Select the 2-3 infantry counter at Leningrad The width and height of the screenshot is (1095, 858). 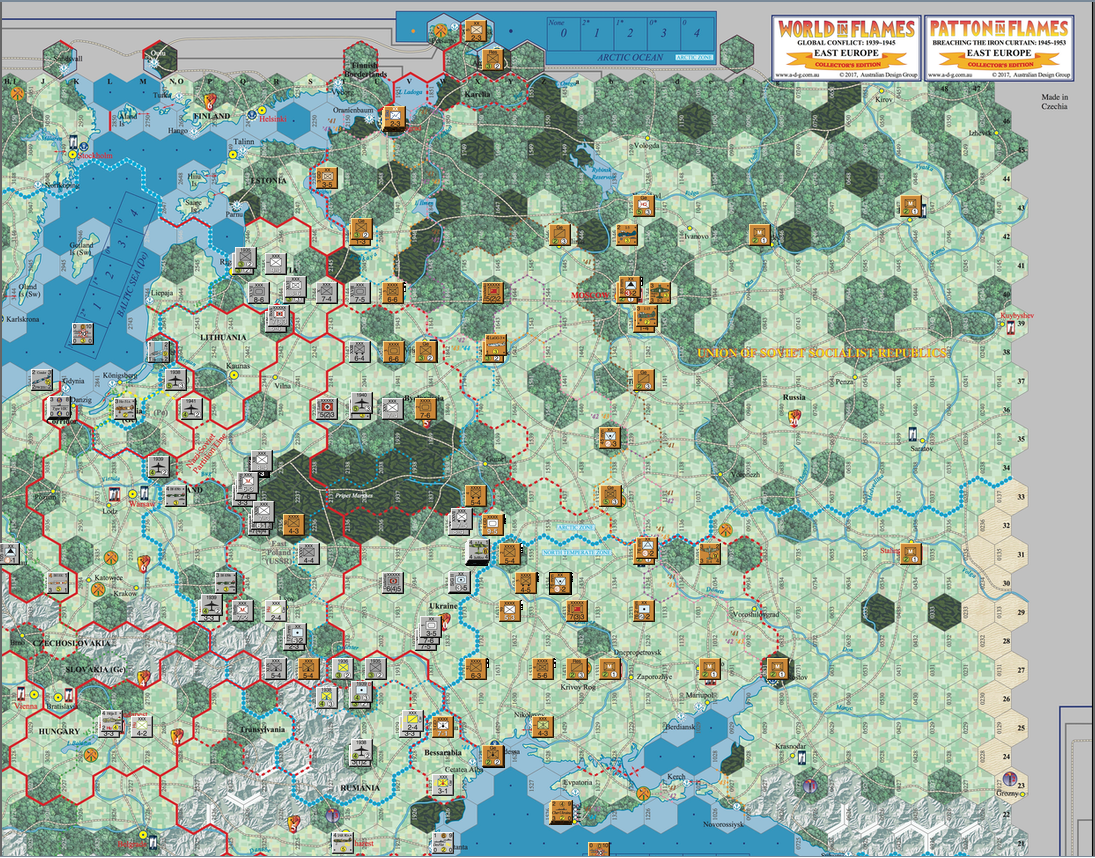395,119
